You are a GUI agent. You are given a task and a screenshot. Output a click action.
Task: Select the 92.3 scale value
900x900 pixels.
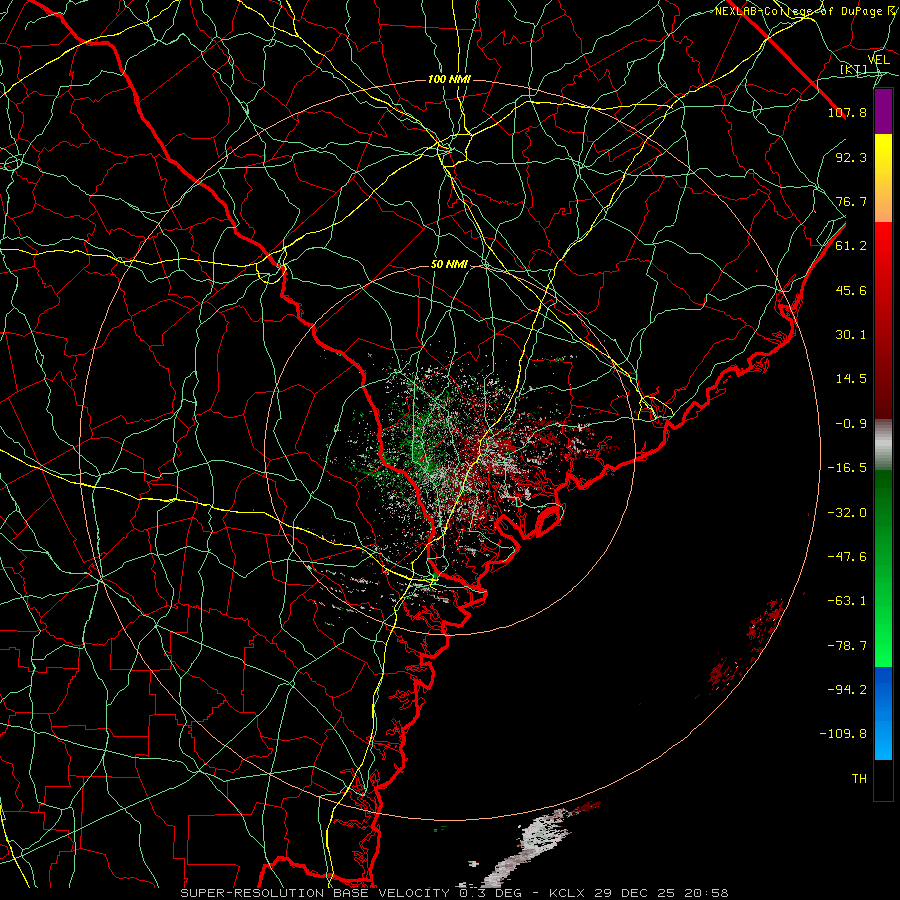(x=851, y=157)
